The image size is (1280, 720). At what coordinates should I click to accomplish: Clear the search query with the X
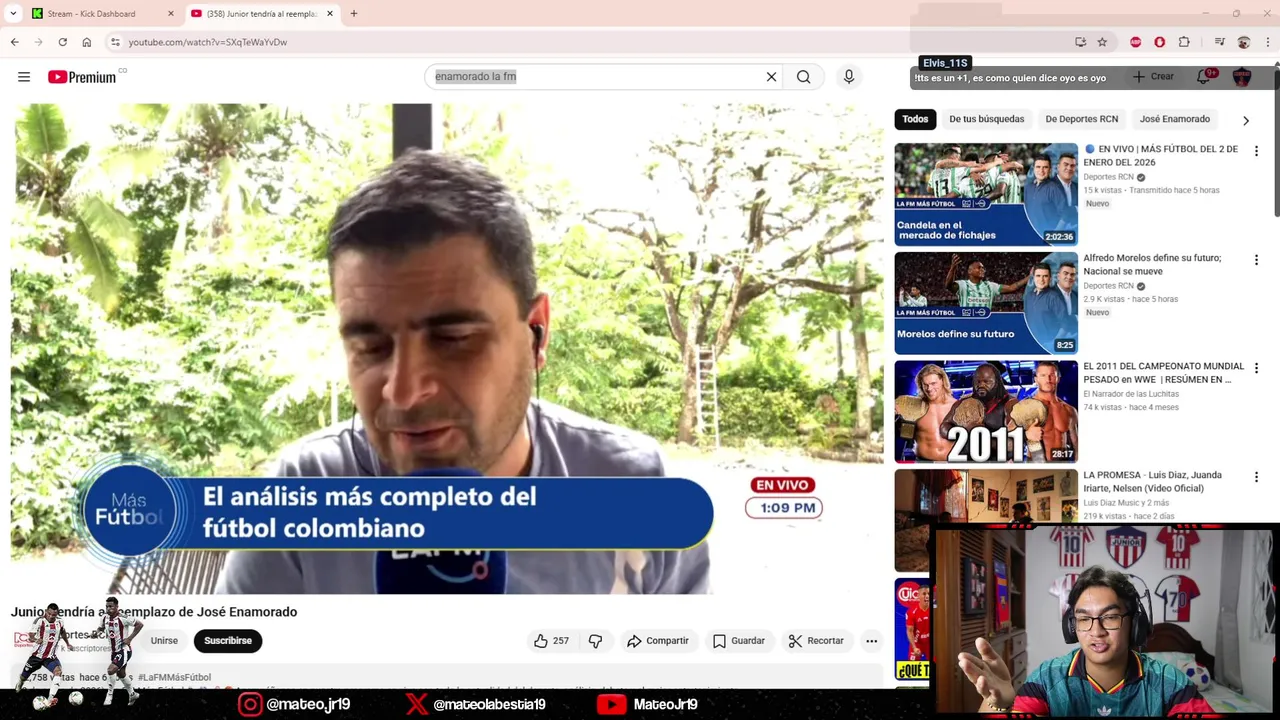pyautogui.click(x=771, y=77)
